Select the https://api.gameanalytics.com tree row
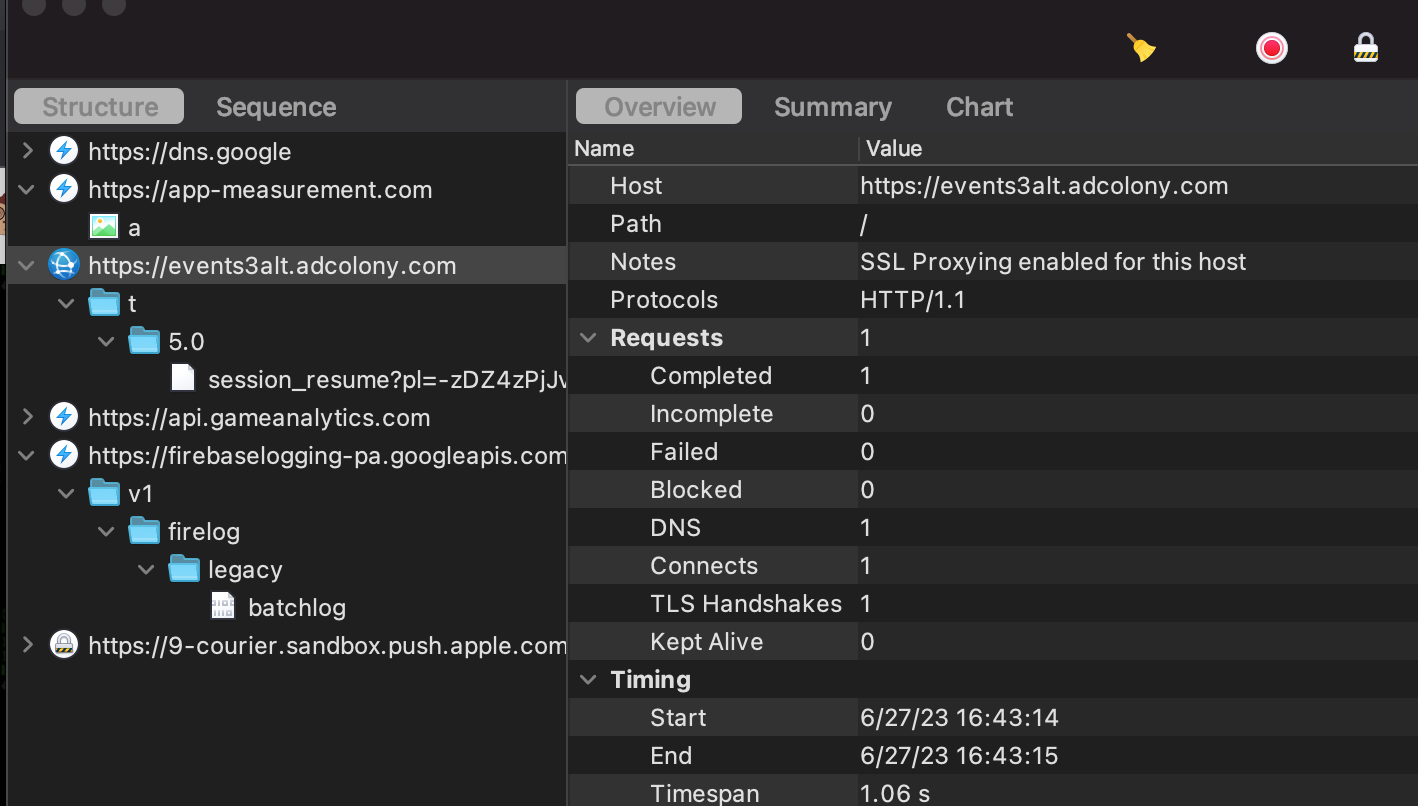1418x806 pixels. point(287,417)
